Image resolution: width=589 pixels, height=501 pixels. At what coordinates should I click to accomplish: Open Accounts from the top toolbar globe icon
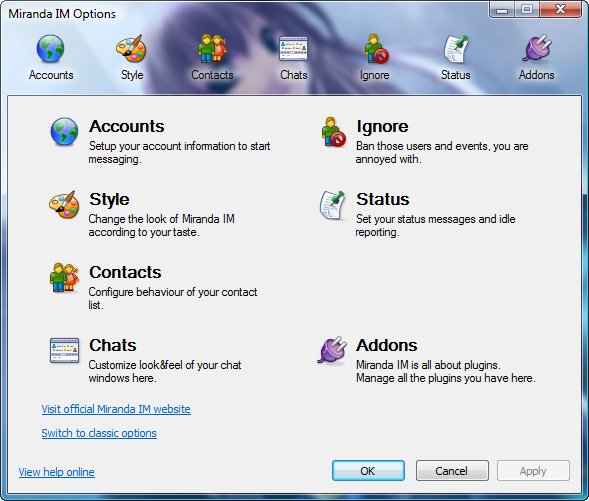click(x=50, y=48)
